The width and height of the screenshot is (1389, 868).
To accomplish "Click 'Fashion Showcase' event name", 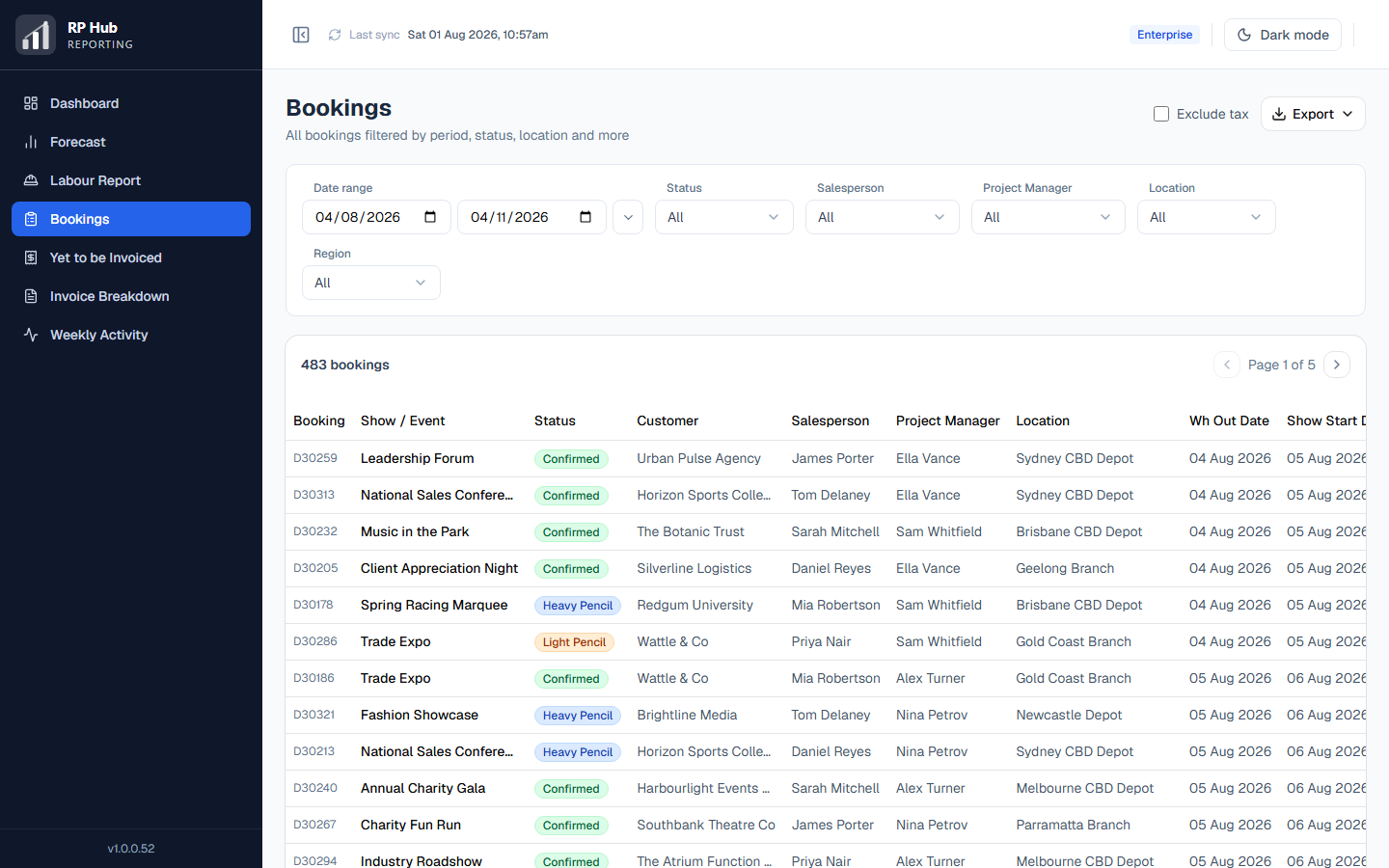I will (420, 715).
